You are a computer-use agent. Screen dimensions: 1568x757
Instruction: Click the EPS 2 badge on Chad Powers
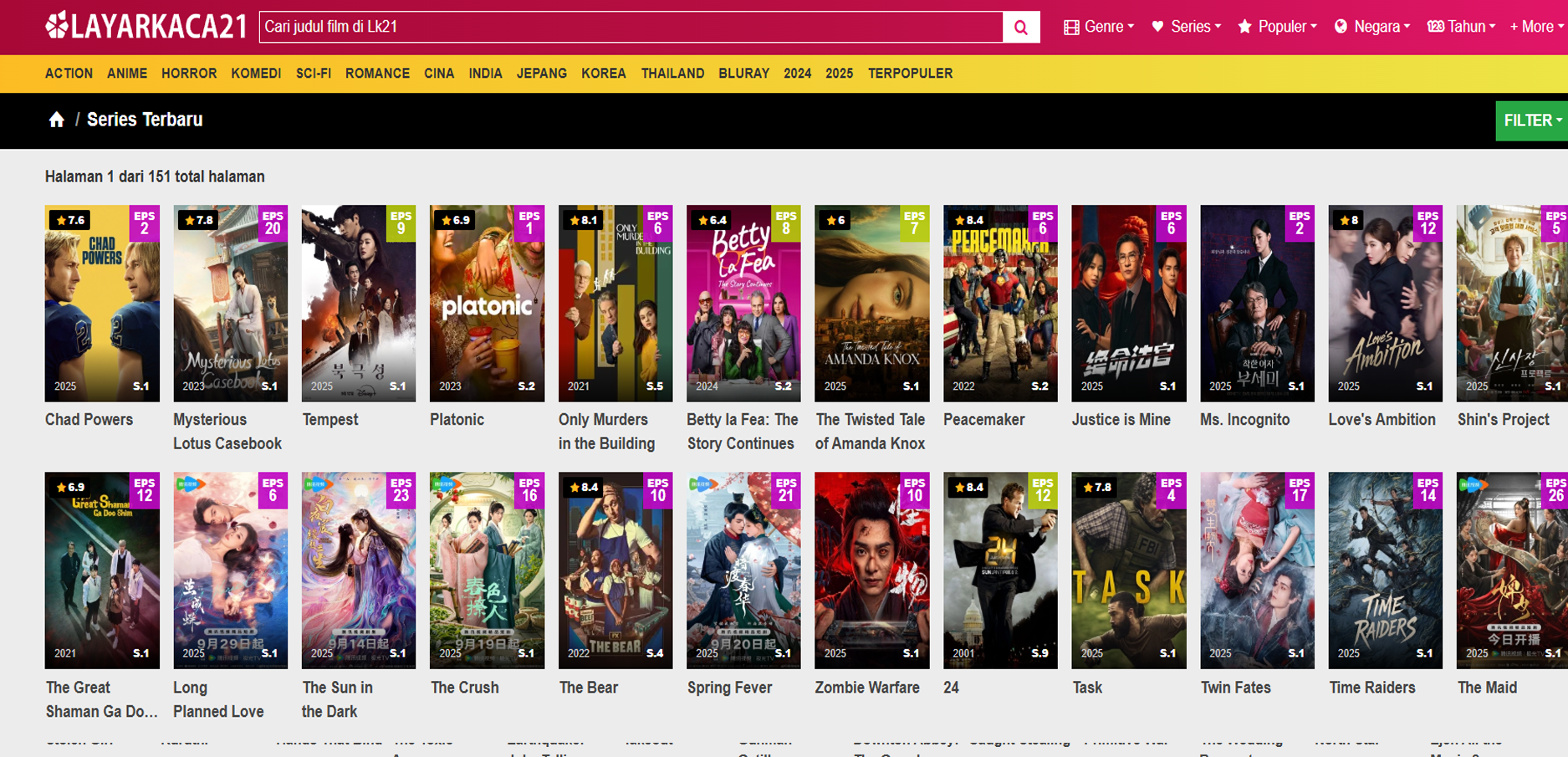145,223
